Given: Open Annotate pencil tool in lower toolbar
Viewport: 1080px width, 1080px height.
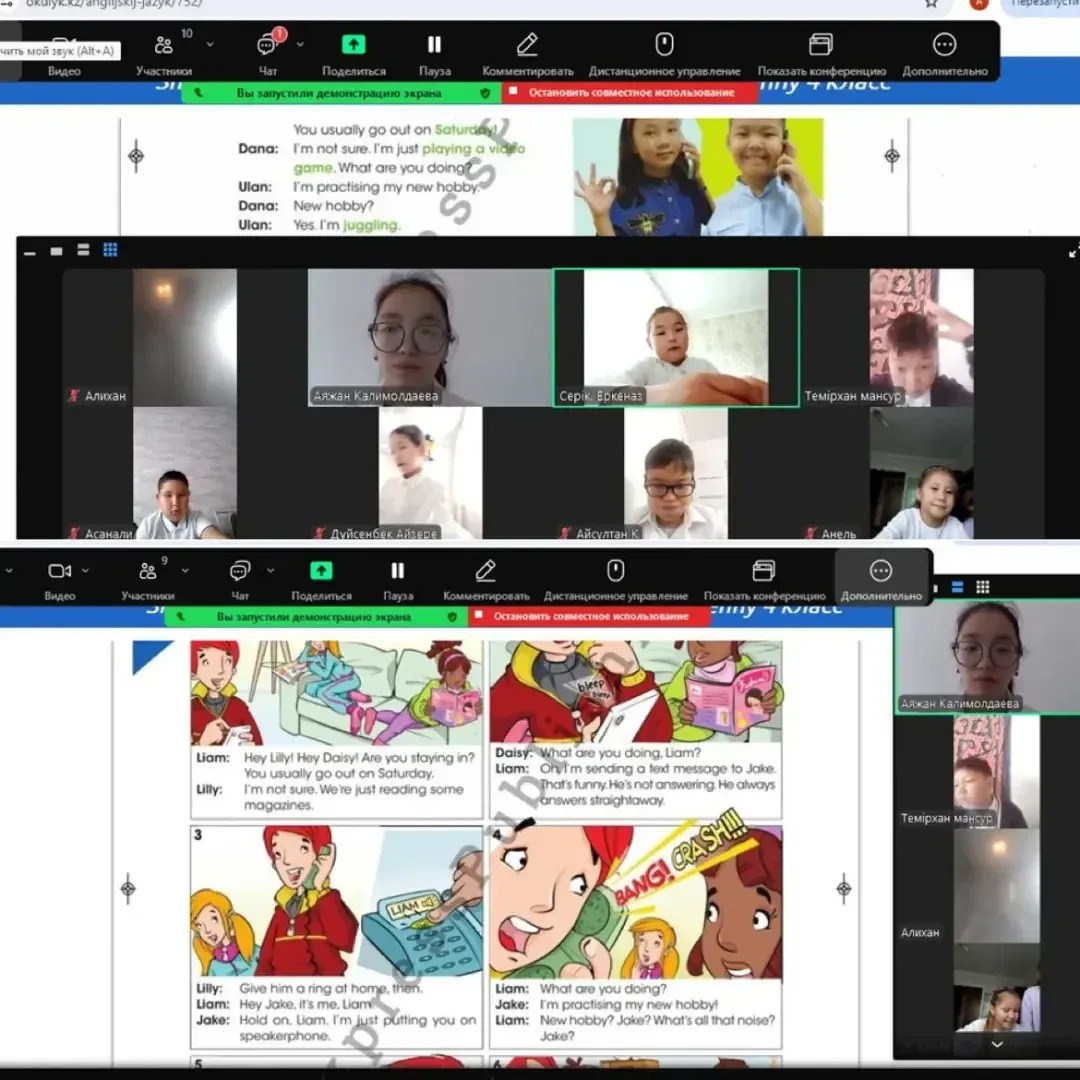Looking at the screenshot, I should click(486, 571).
